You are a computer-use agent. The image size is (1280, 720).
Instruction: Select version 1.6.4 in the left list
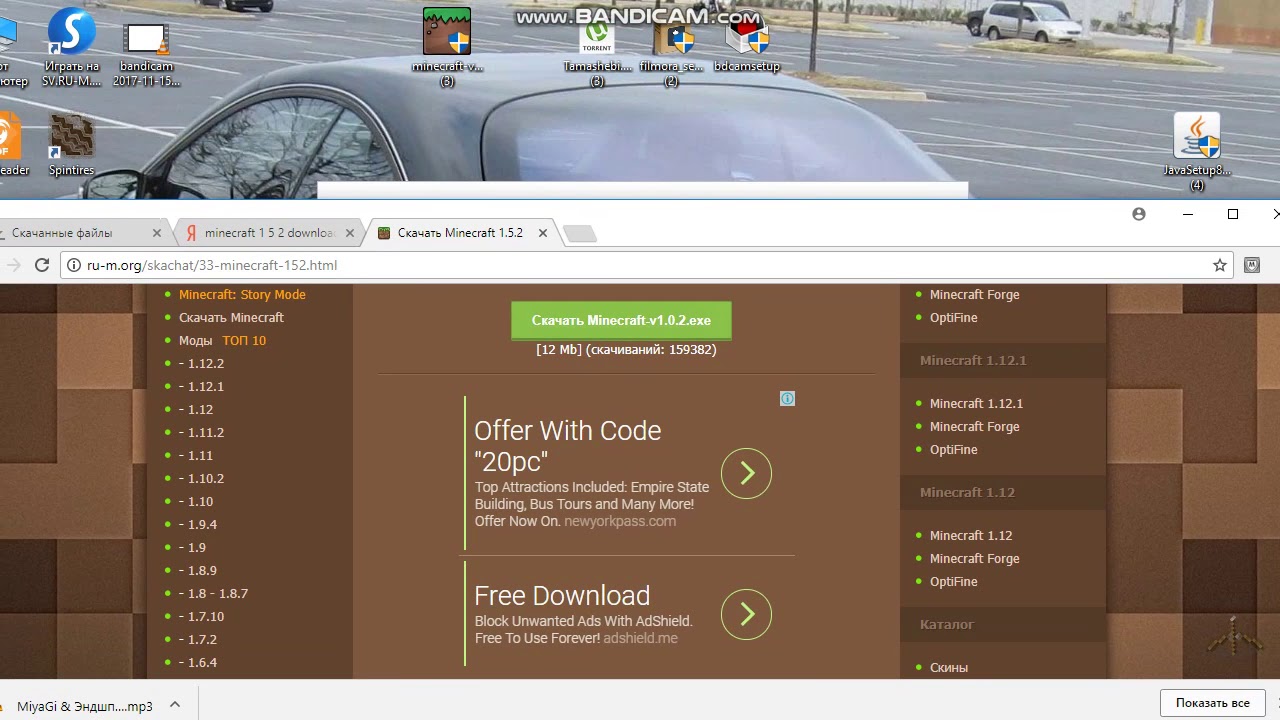coord(198,662)
